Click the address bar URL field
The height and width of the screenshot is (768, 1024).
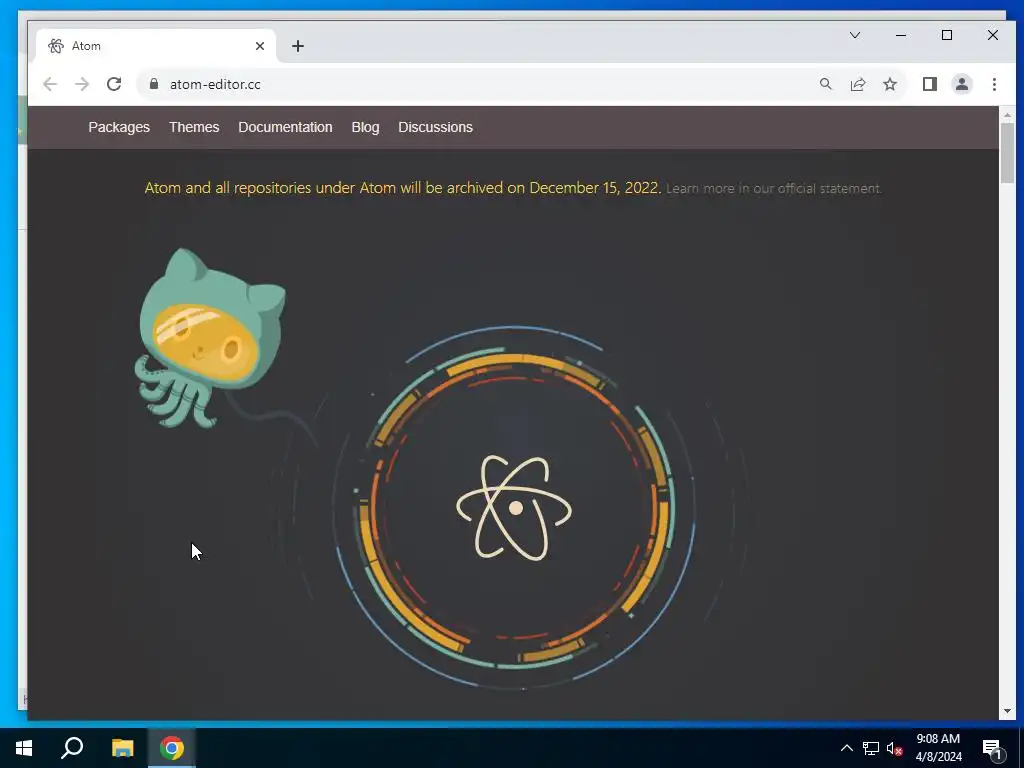tap(483, 84)
